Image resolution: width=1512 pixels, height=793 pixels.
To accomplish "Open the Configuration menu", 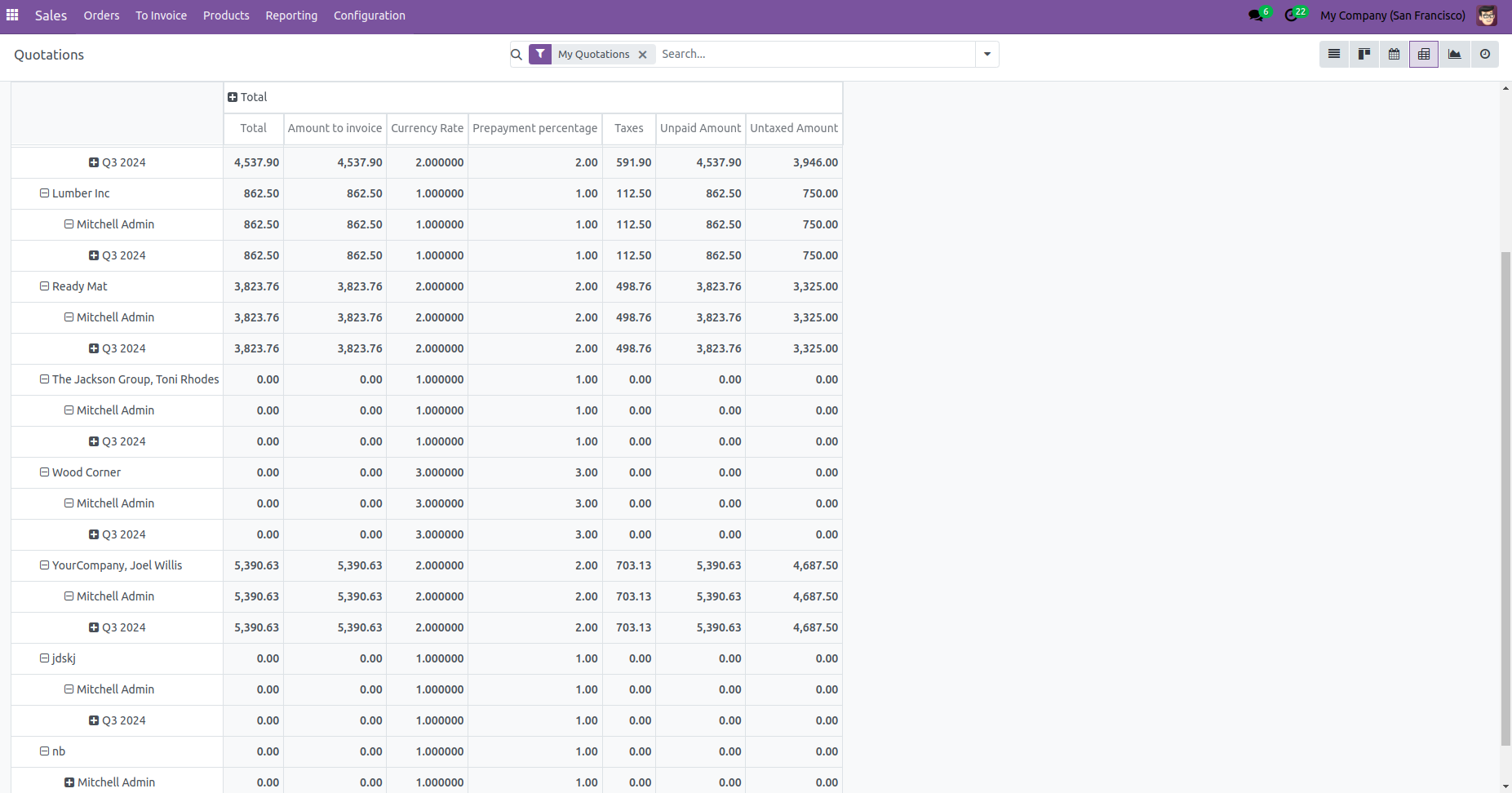I will [369, 16].
